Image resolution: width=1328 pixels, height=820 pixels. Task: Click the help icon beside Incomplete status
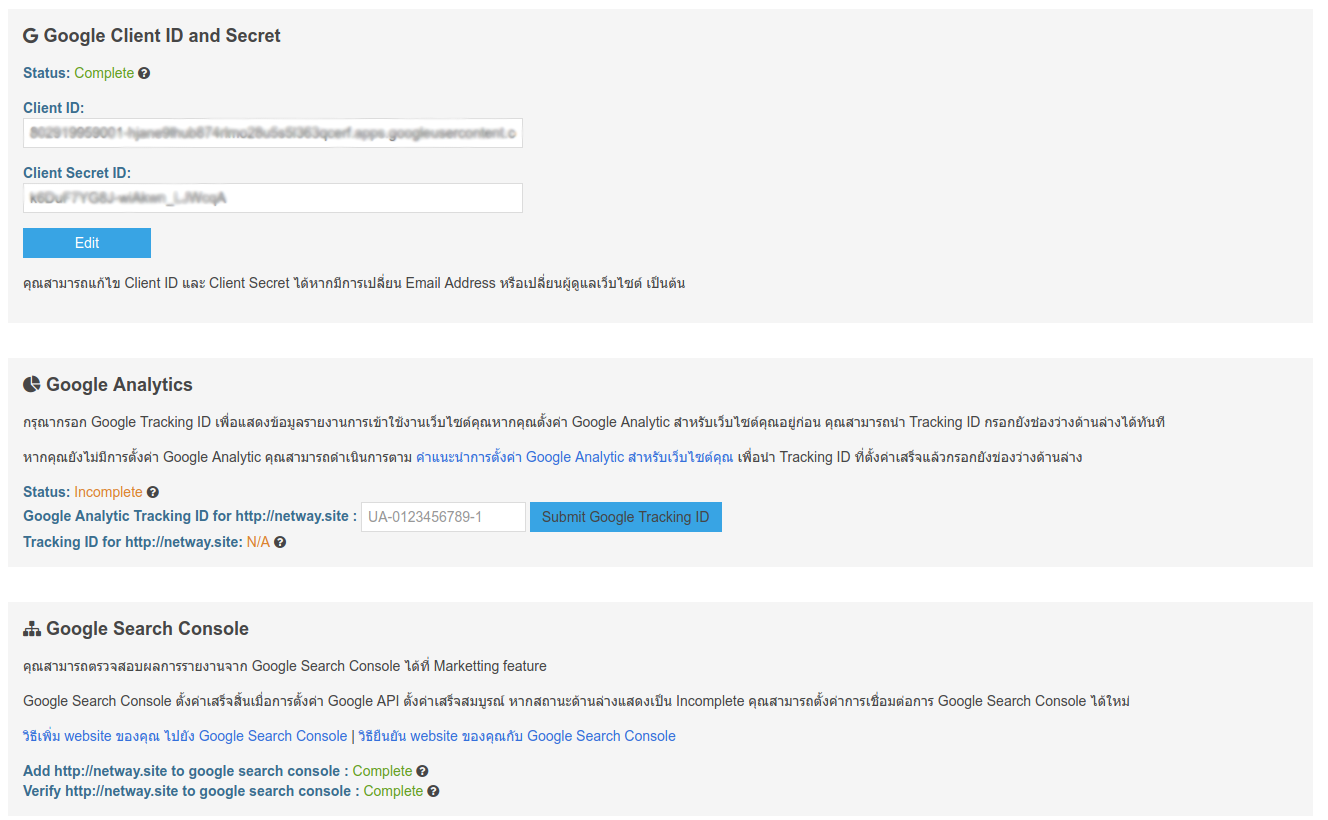(x=153, y=492)
